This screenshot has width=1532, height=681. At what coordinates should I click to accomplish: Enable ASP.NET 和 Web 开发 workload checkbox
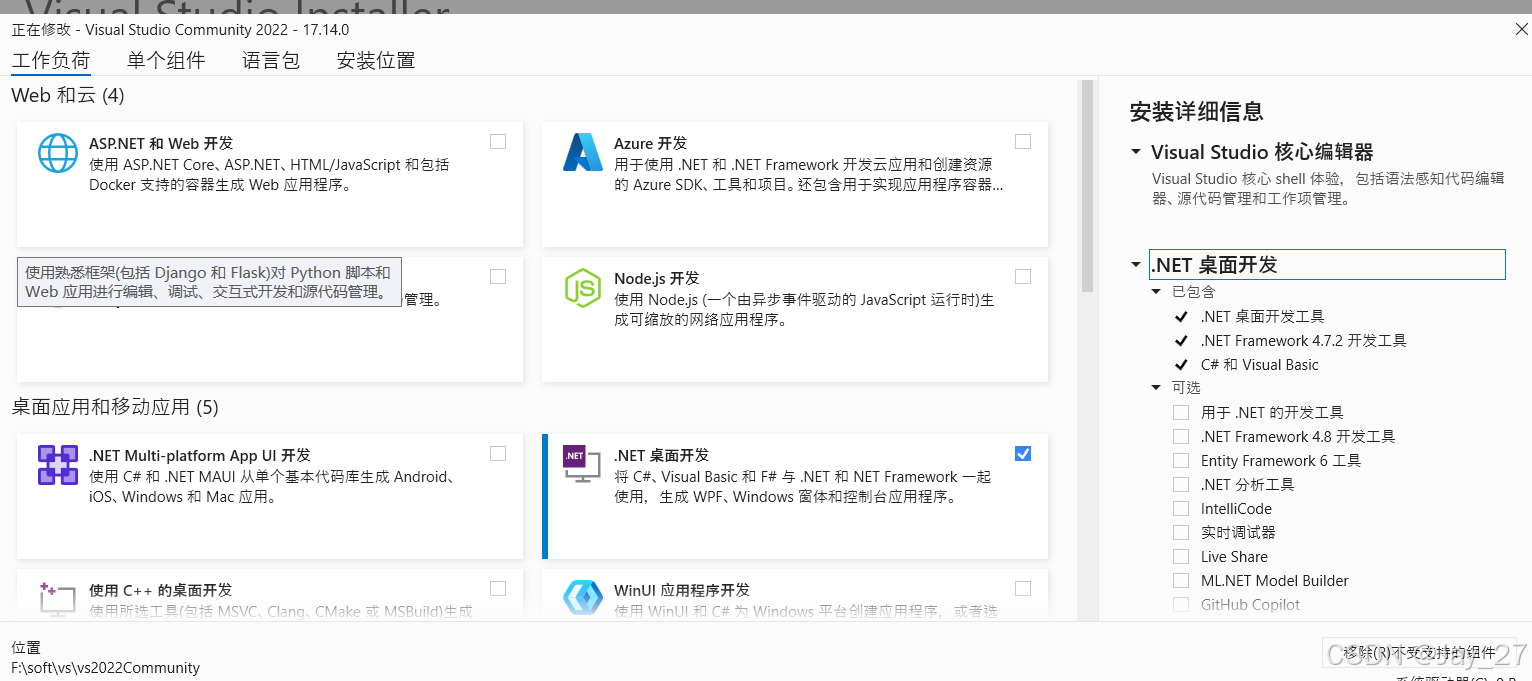[x=498, y=142]
